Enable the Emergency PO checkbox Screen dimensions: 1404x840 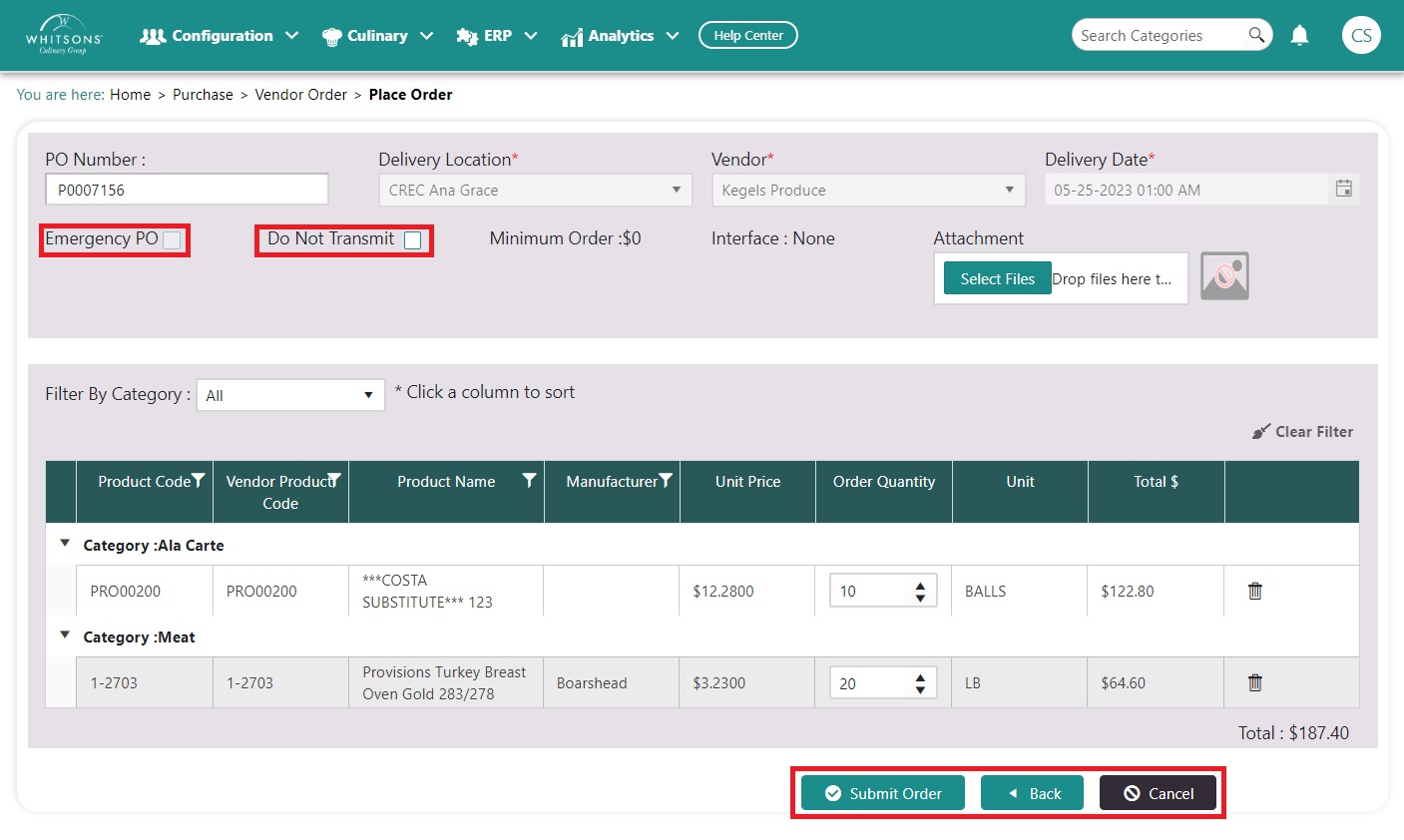coord(172,240)
